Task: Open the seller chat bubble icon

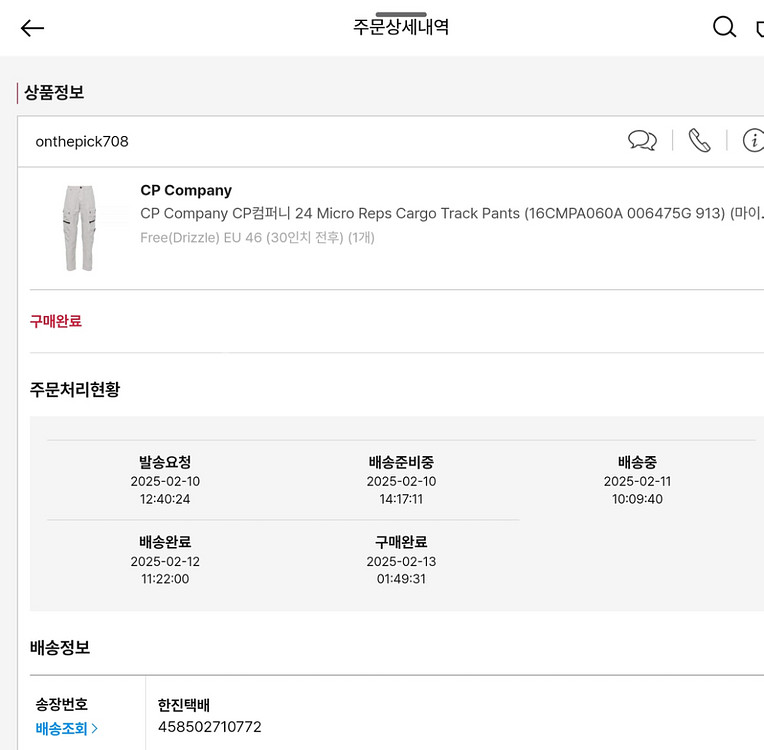Action: (642, 140)
